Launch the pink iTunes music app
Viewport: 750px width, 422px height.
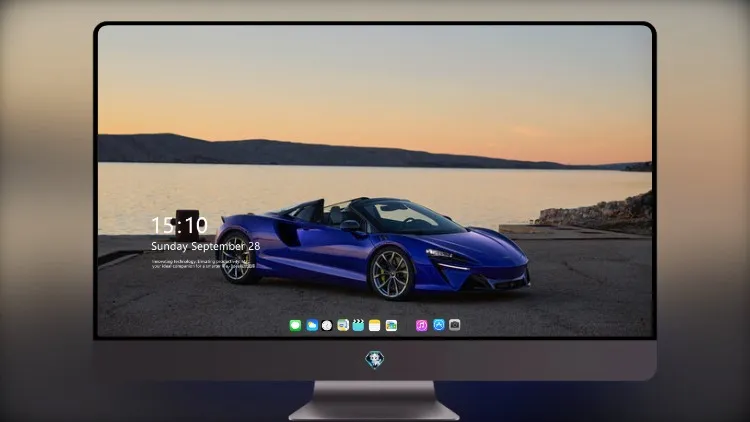(421, 325)
